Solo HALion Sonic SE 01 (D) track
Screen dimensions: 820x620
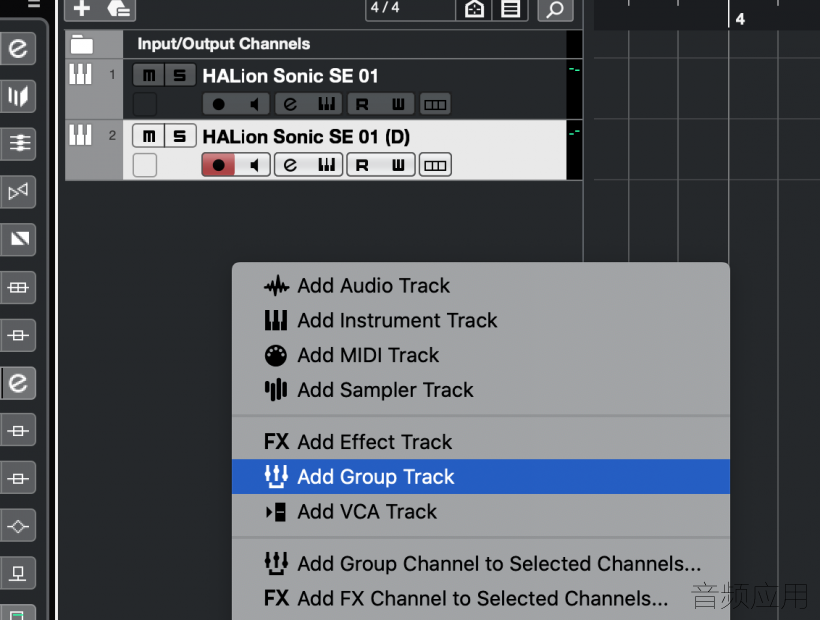[180, 136]
